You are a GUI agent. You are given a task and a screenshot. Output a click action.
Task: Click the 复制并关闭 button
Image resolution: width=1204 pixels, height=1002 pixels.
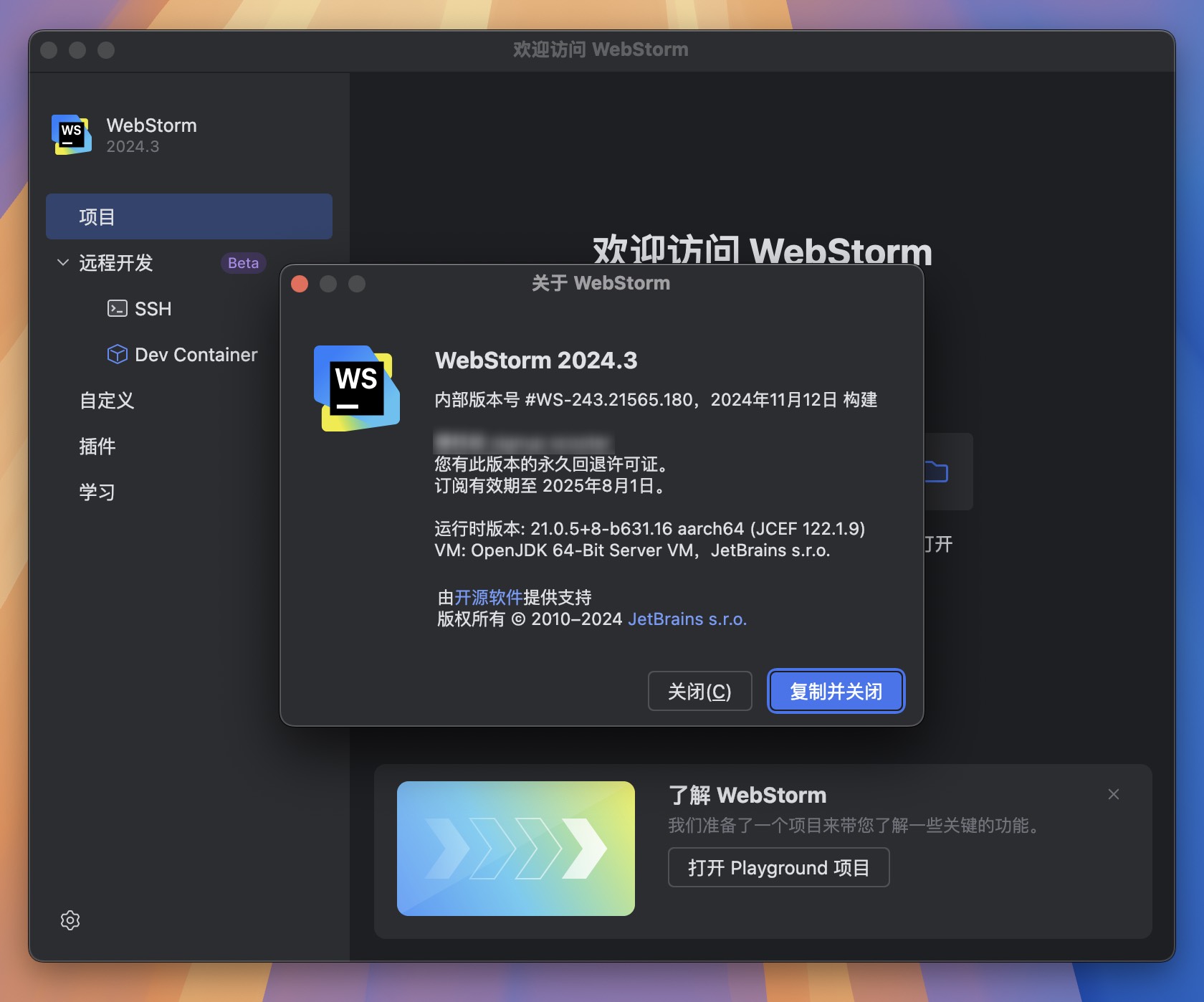click(x=836, y=692)
